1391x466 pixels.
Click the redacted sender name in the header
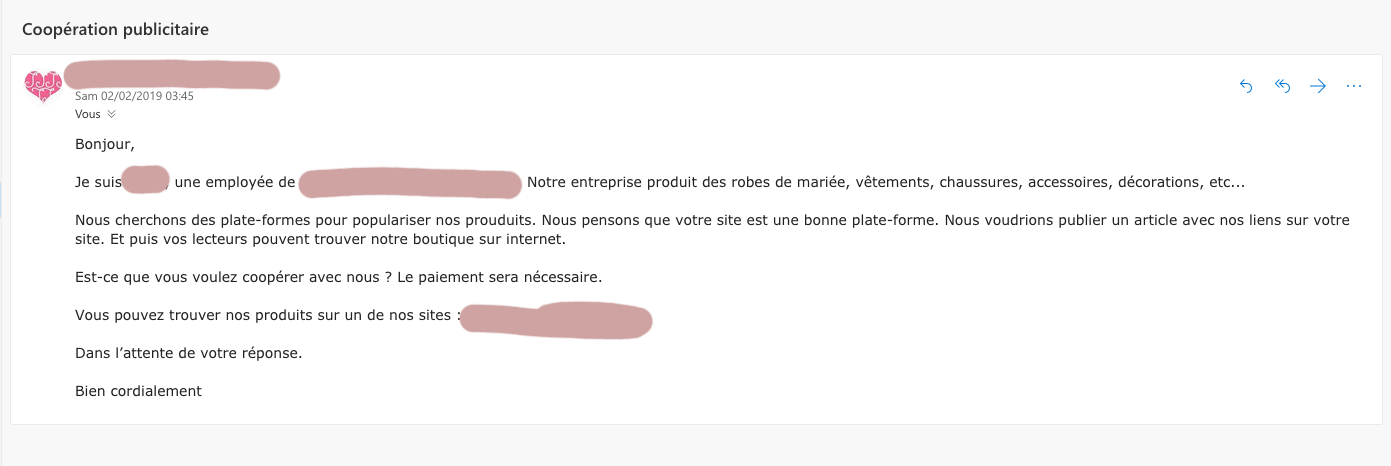[x=172, y=76]
